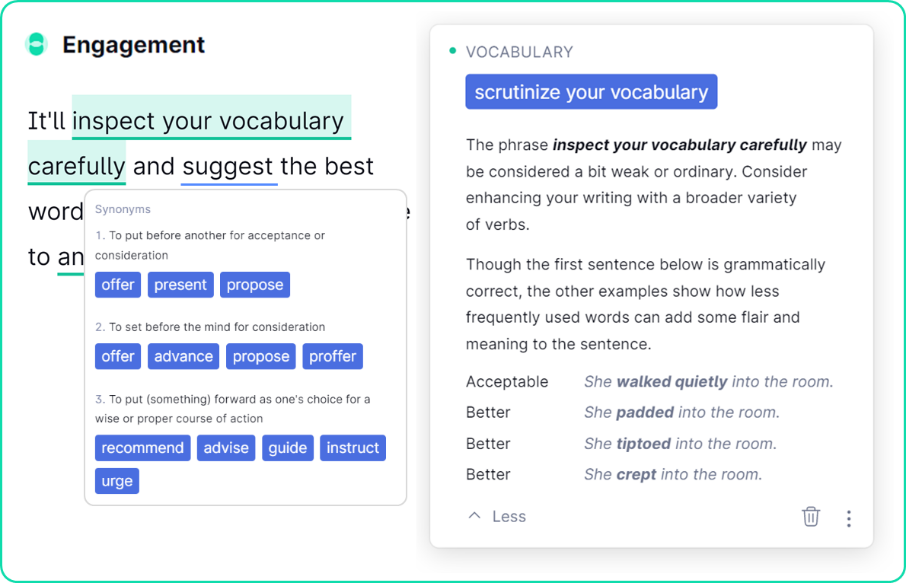
Task: Choose the synonym 'present'
Action: click(180, 285)
